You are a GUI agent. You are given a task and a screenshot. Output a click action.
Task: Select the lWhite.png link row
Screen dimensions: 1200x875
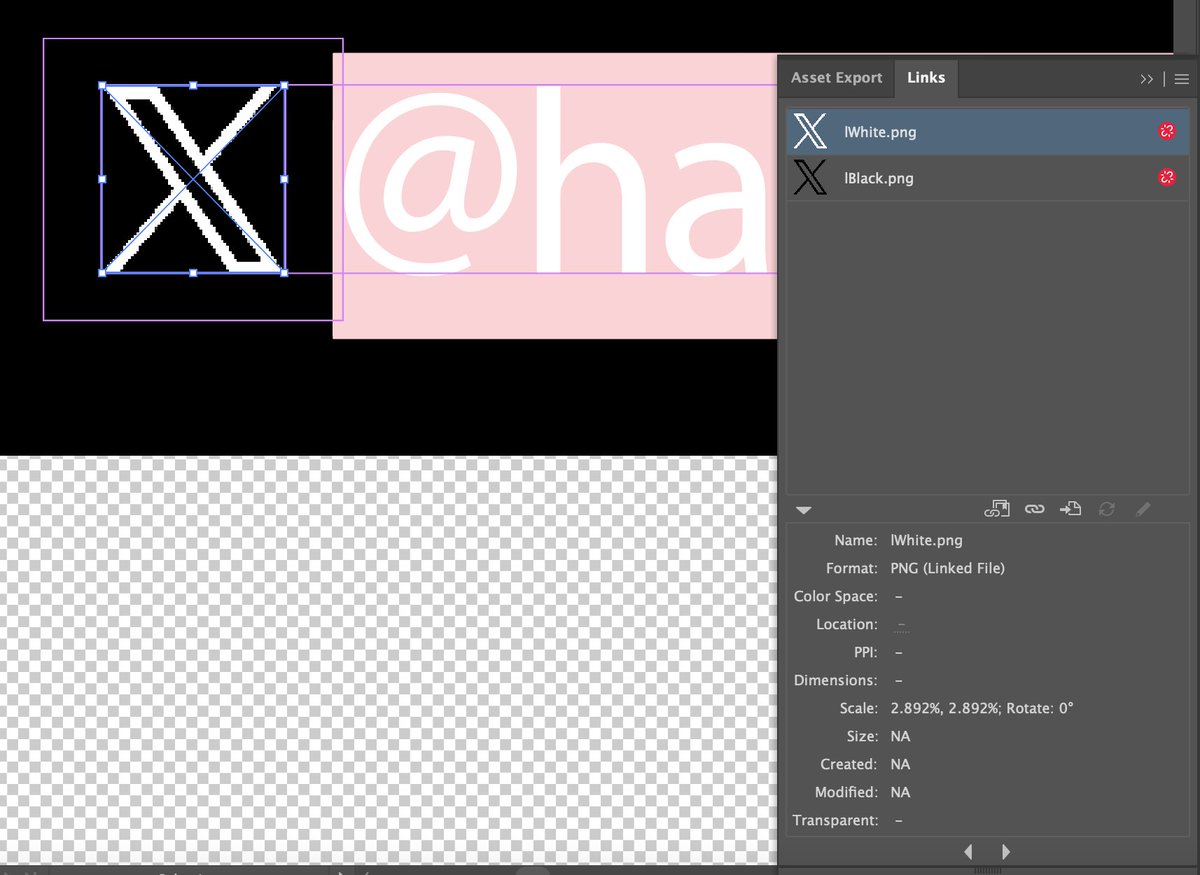pos(988,131)
